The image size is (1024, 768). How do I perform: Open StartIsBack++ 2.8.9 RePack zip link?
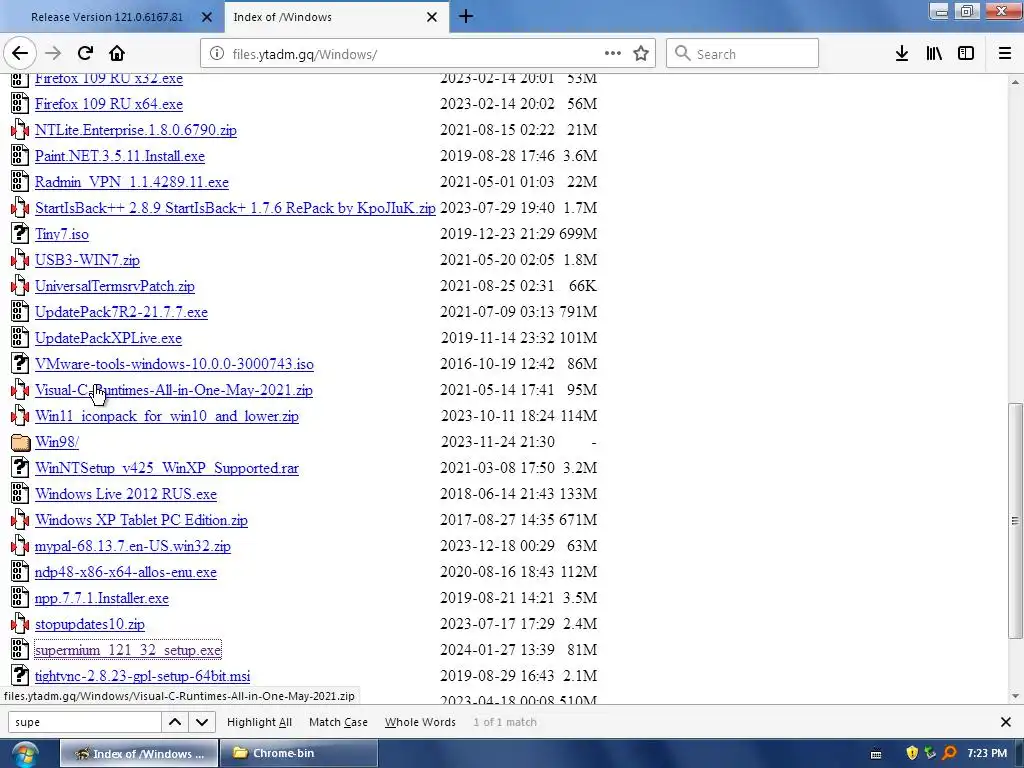[235, 208]
